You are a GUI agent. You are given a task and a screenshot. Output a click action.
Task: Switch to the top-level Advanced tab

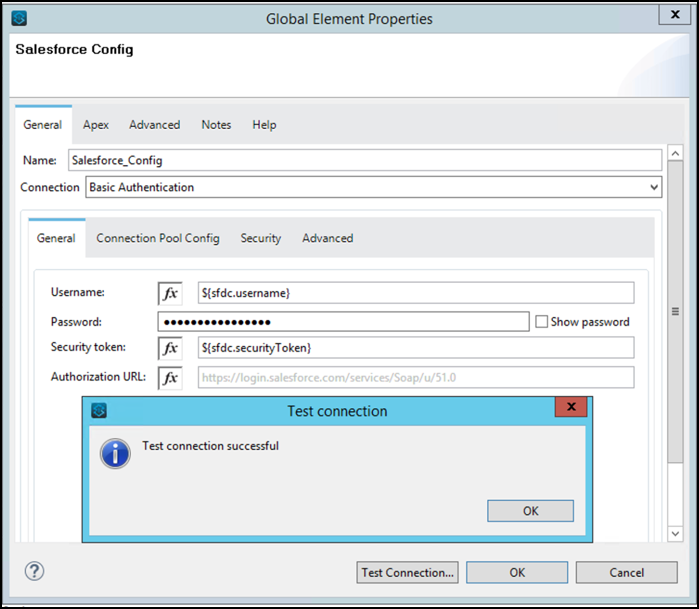(155, 125)
